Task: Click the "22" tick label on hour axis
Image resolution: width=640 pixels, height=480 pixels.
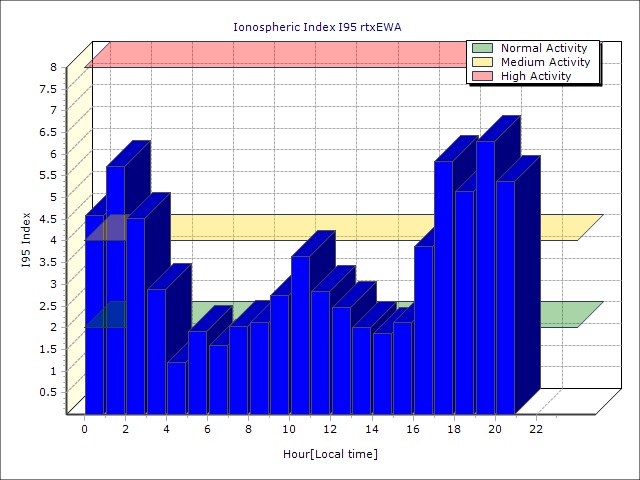Action: point(536,429)
